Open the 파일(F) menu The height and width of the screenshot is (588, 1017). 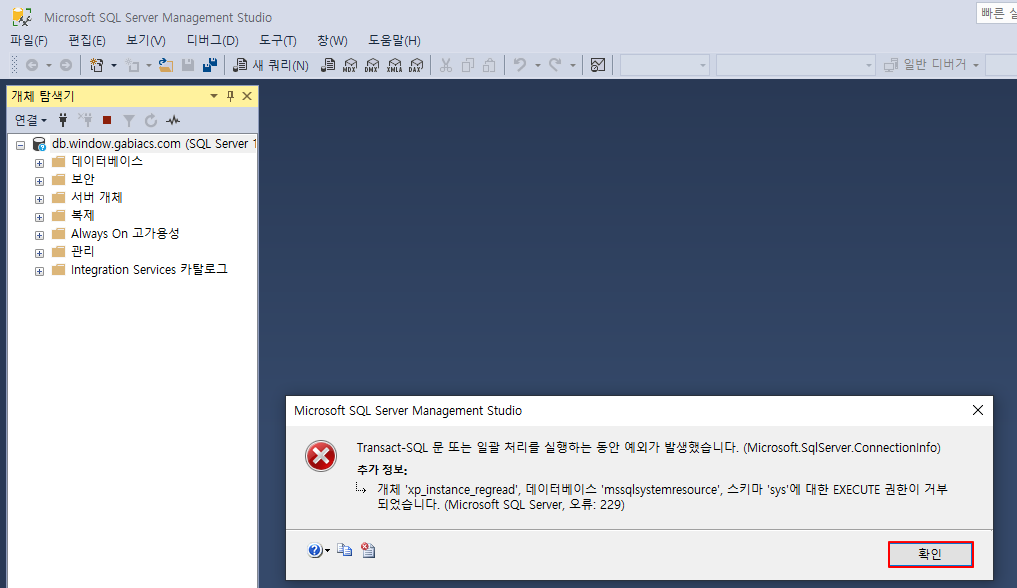pyautogui.click(x=29, y=40)
